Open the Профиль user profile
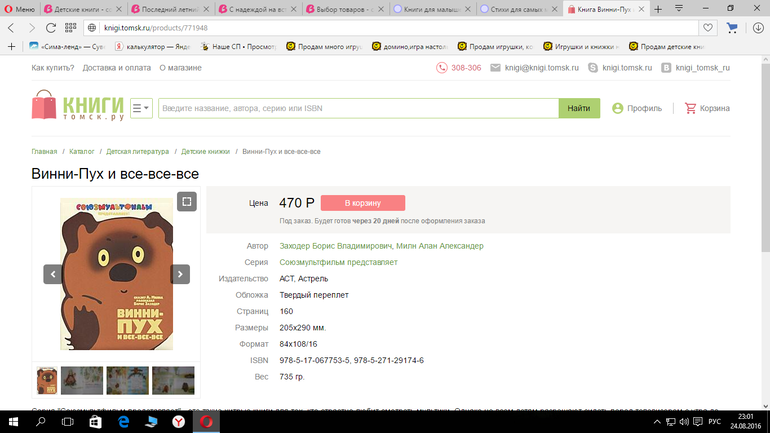Viewport: 770px width, 433px height. tap(637, 108)
